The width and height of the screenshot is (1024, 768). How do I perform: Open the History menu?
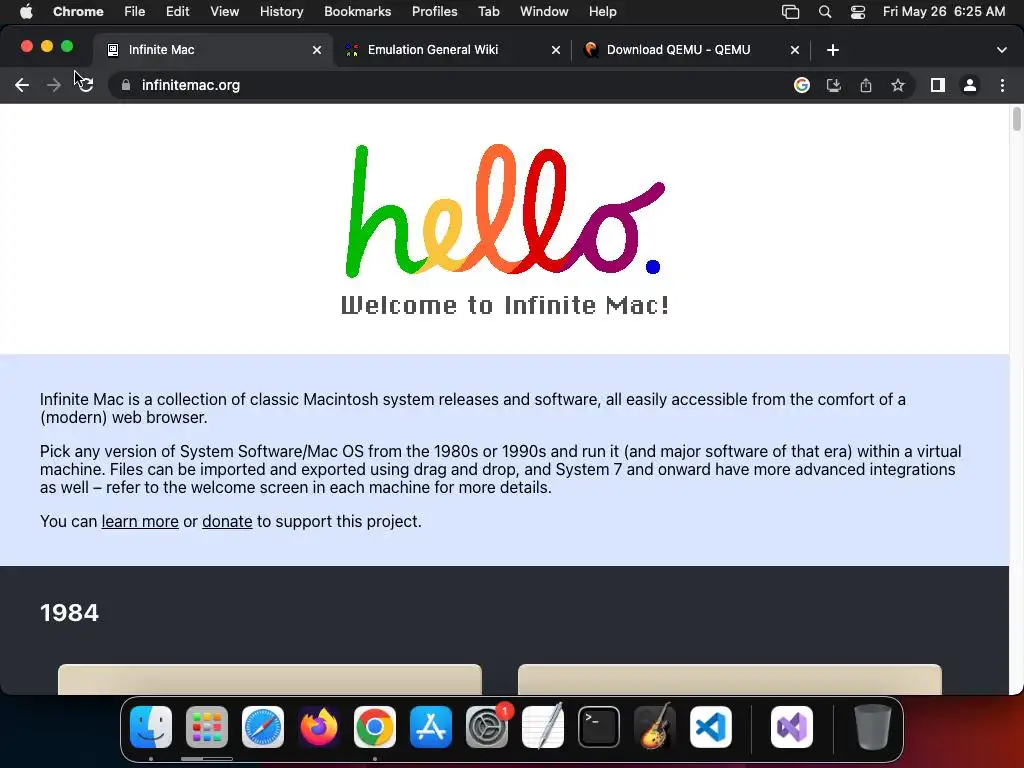[281, 11]
